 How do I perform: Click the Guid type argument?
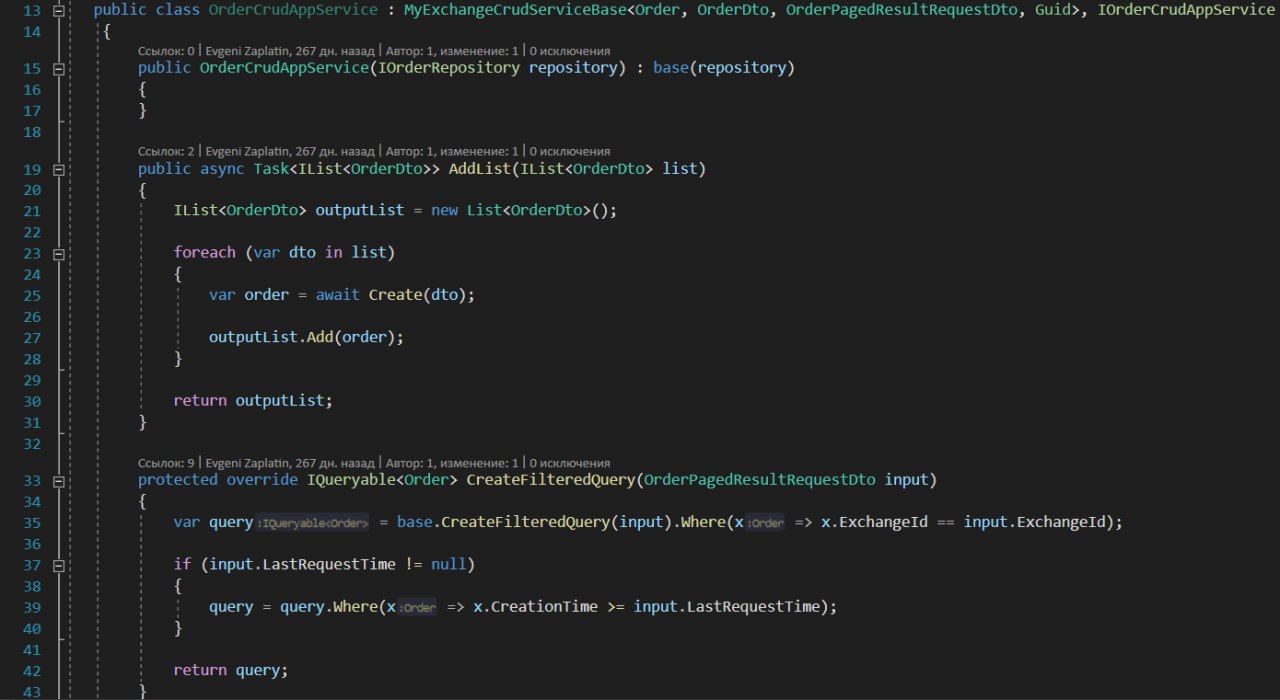pos(1053,11)
